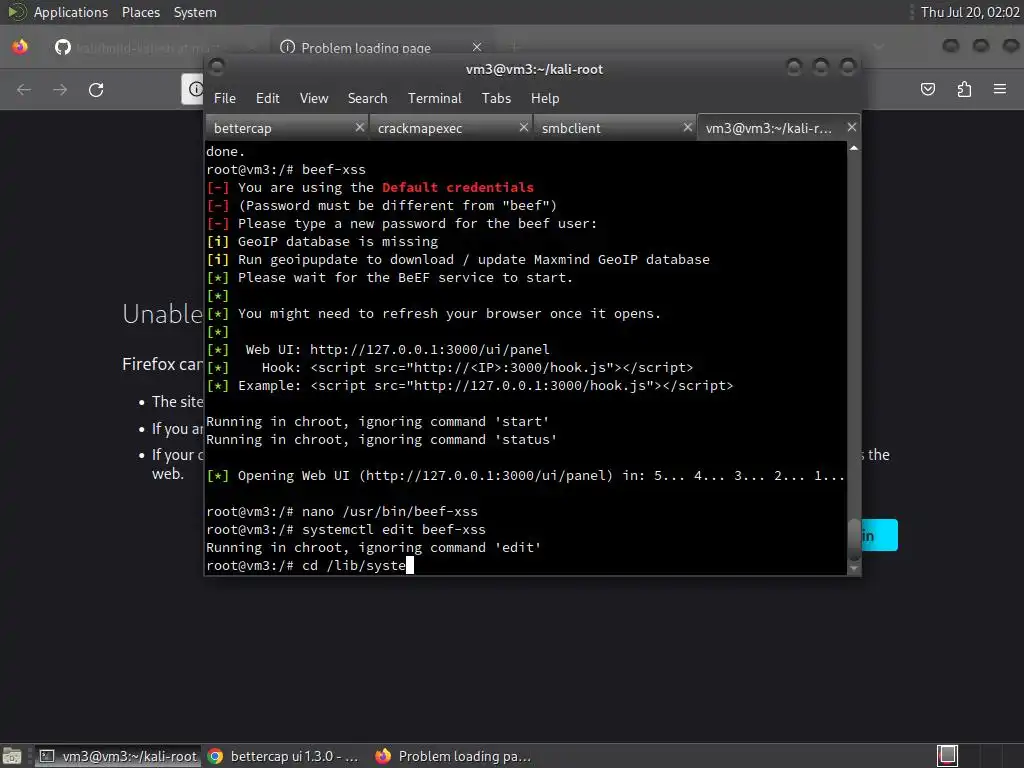
Task: Click the clock showing Thu Jul 20
Action: [970, 12]
